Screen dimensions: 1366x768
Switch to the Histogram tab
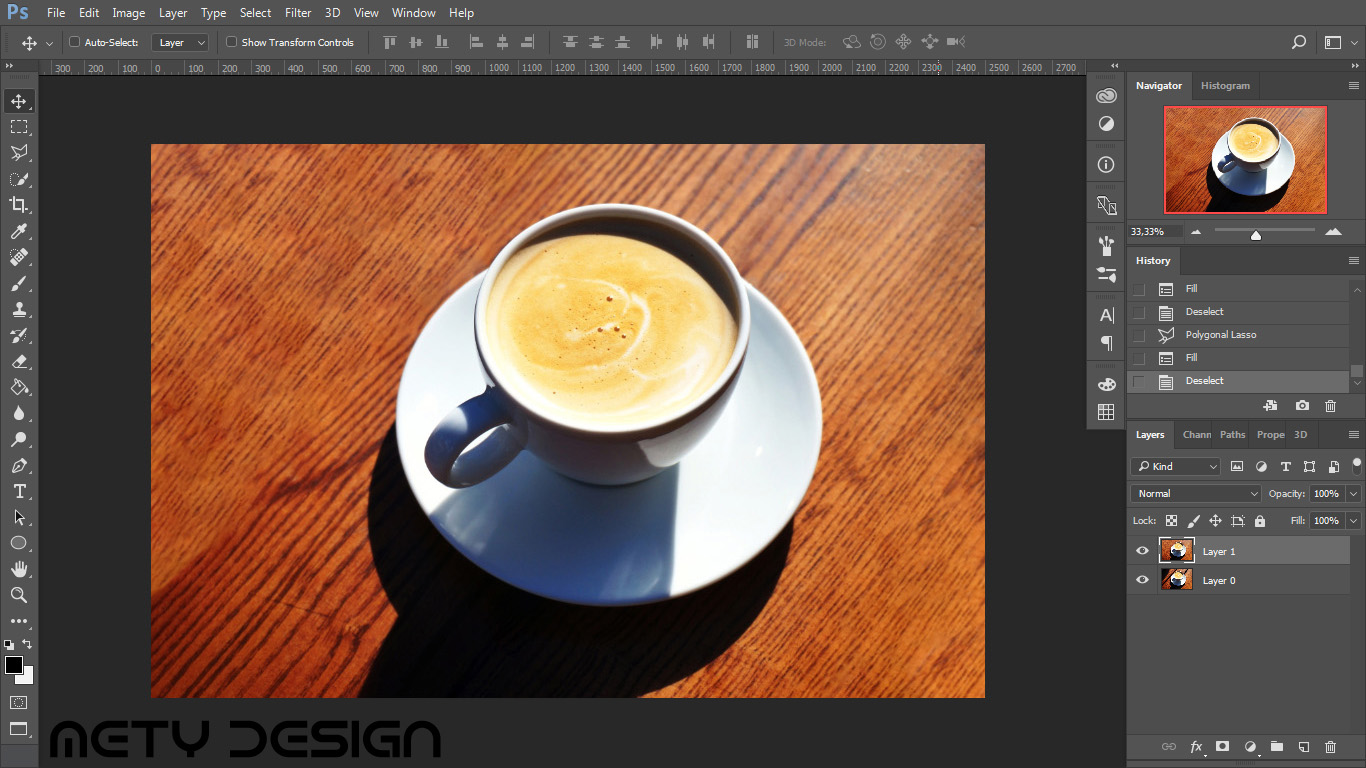point(1225,86)
